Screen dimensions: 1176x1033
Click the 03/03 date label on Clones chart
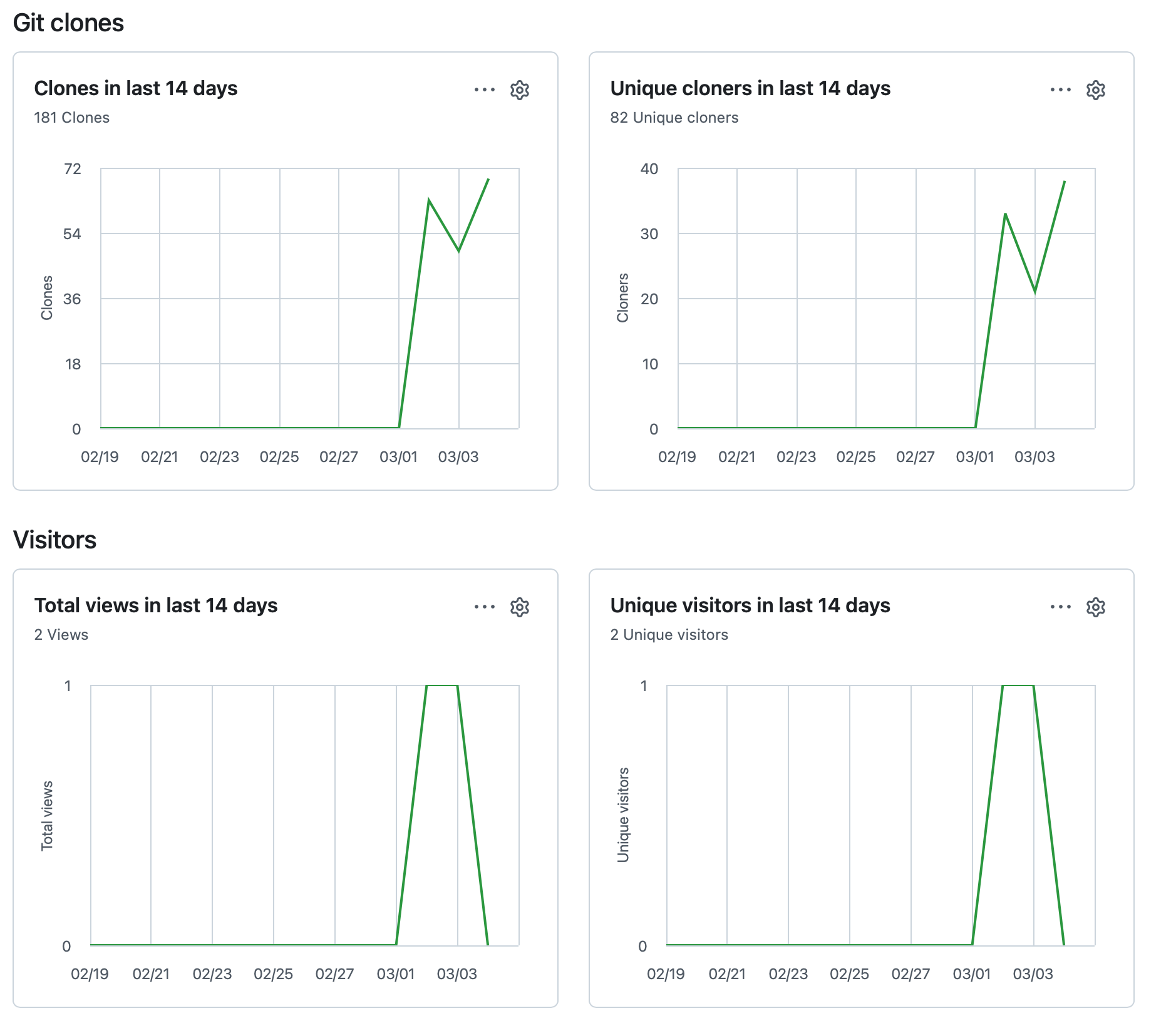[x=458, y=457]
